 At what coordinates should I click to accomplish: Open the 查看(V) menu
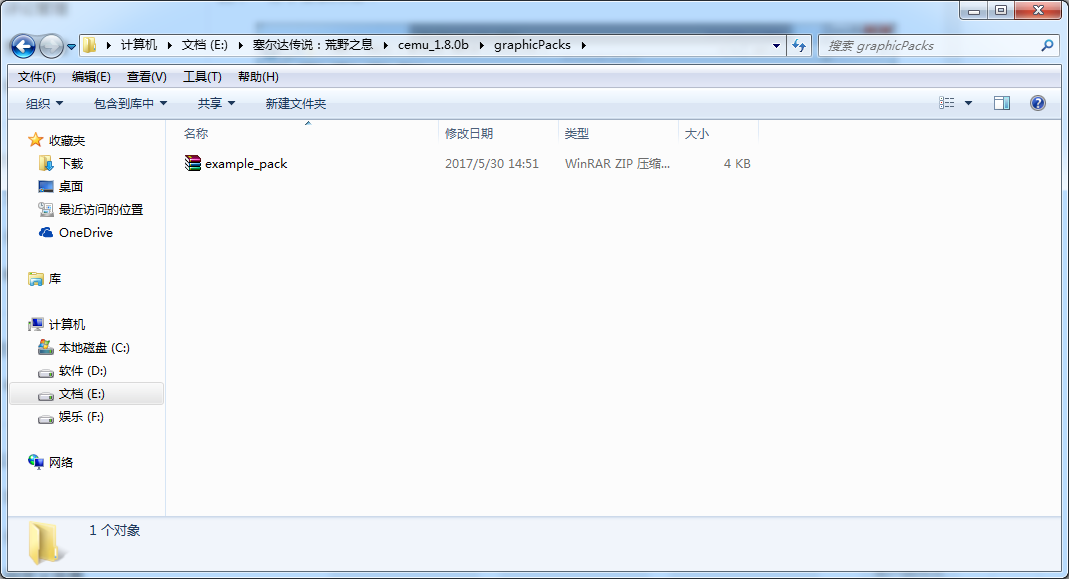147,77
